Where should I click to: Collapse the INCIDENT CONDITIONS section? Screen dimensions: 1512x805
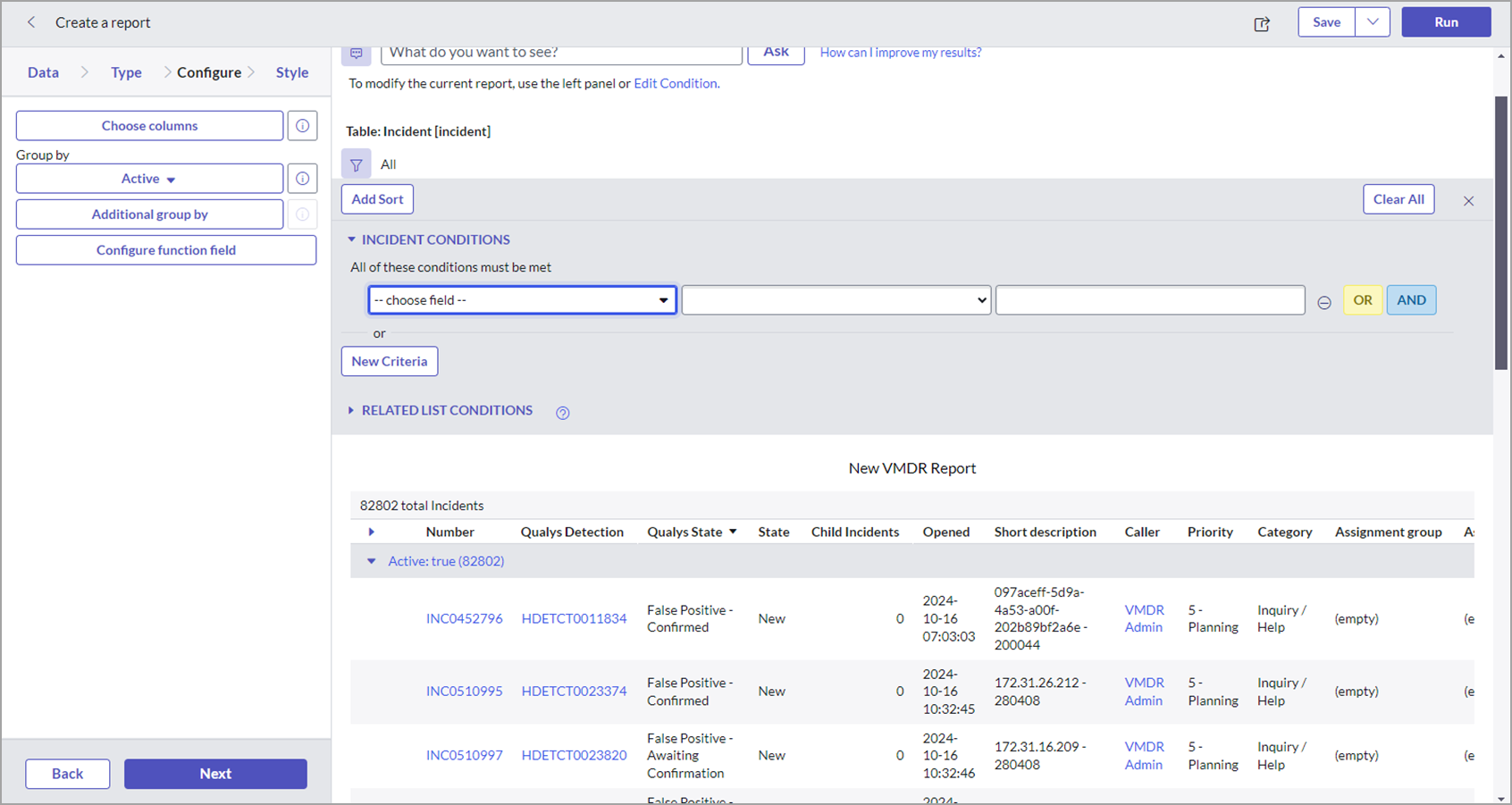click(x=352, y=239)
